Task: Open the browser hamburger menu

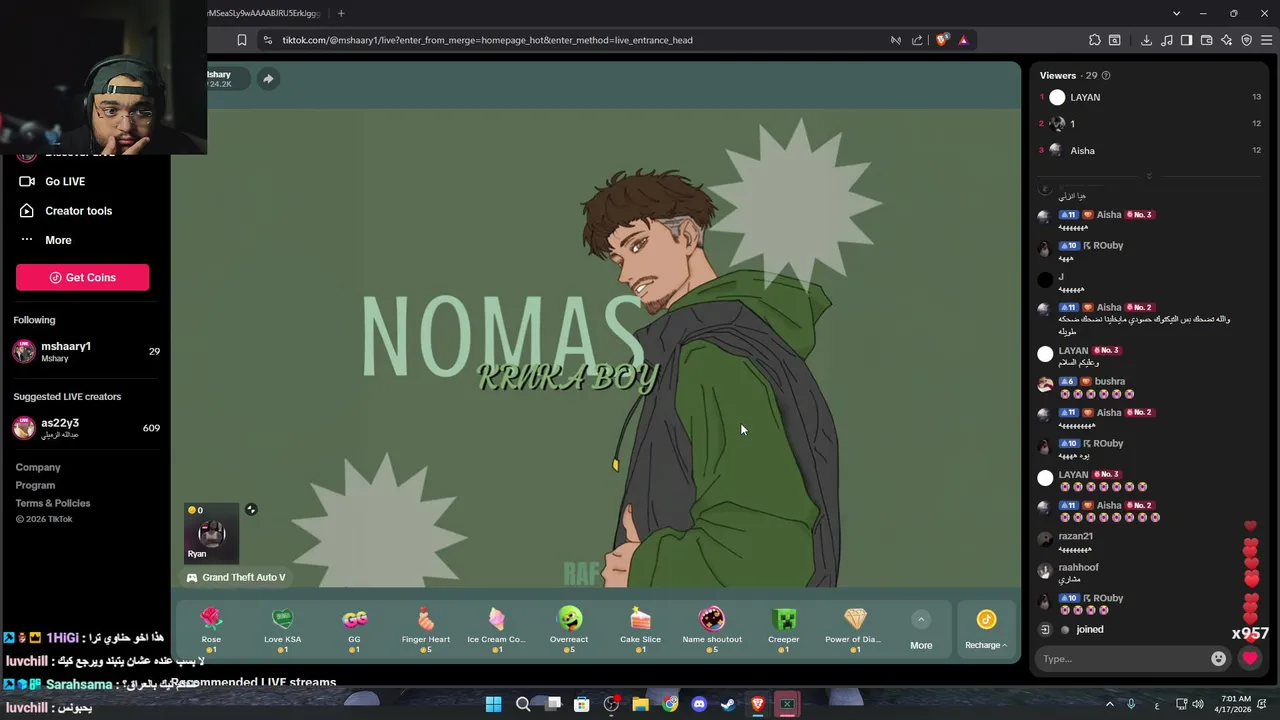Action: click(1267, 40)
